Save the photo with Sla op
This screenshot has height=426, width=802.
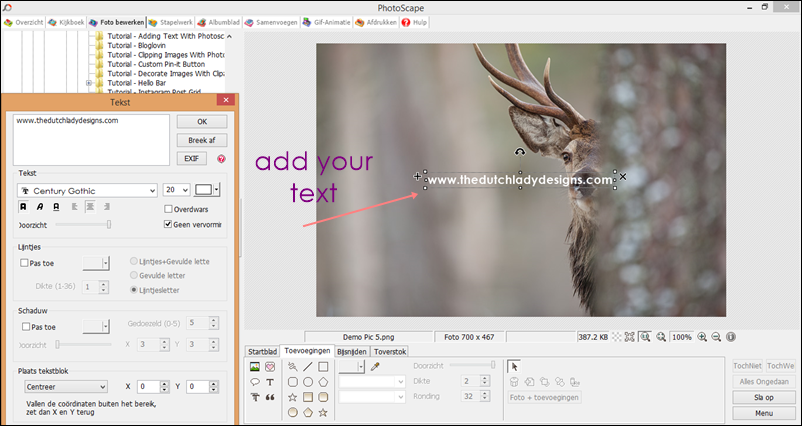[x=764, y=397]
